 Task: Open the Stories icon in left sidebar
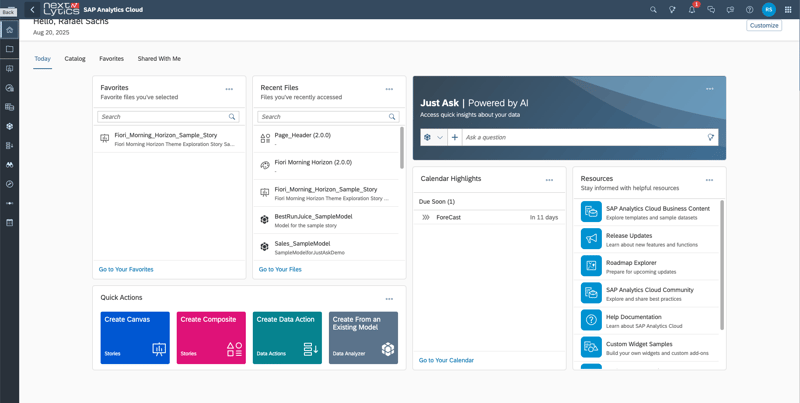coord(9,68)
